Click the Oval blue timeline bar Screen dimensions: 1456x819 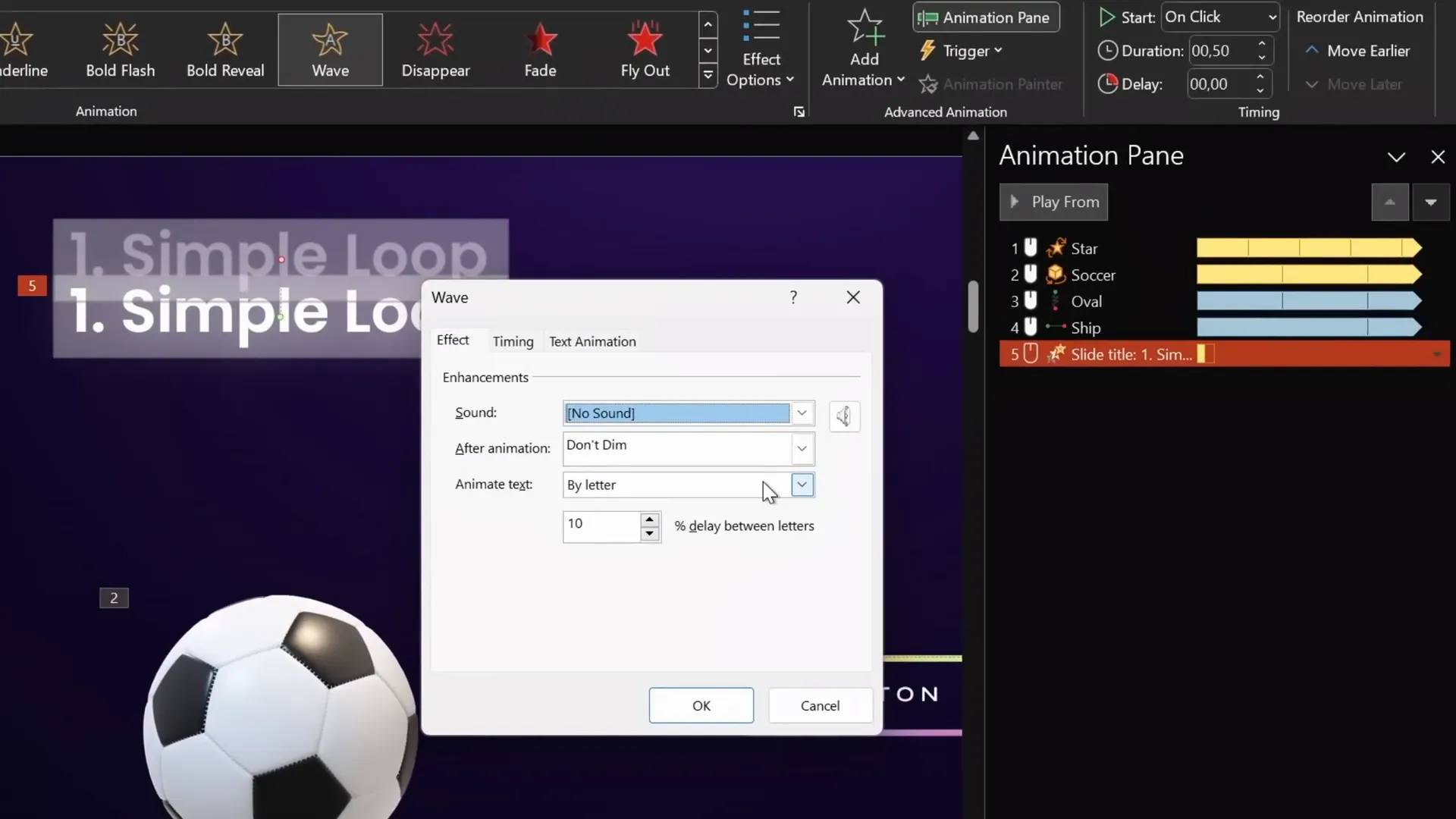click(1309, 301)
